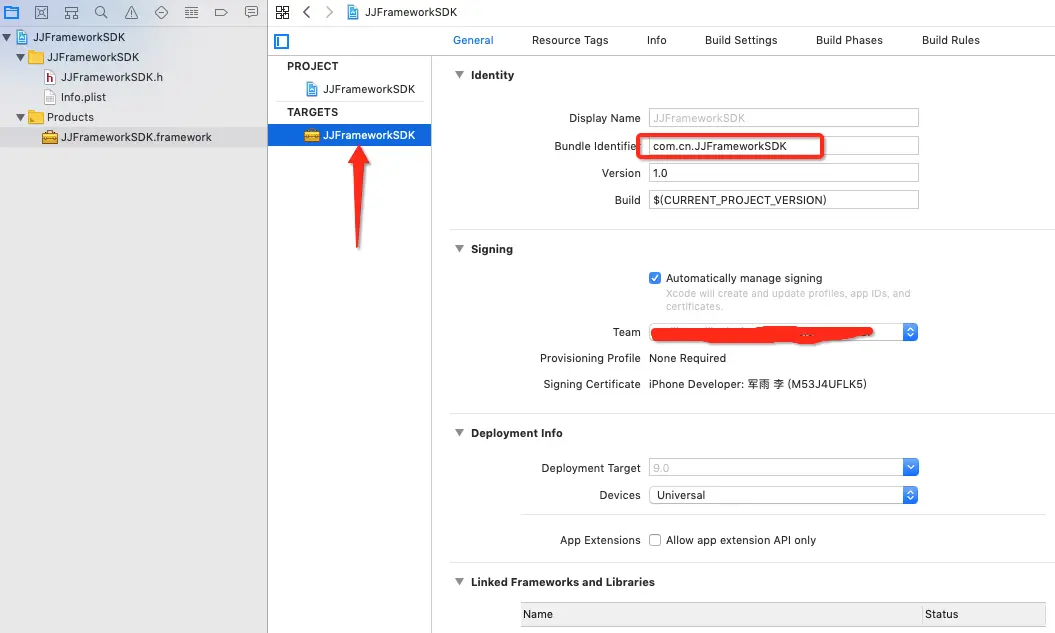Collapse the Products folder triangle
The height and width of the screenshot is (633, 1055).
pos(20,117)
